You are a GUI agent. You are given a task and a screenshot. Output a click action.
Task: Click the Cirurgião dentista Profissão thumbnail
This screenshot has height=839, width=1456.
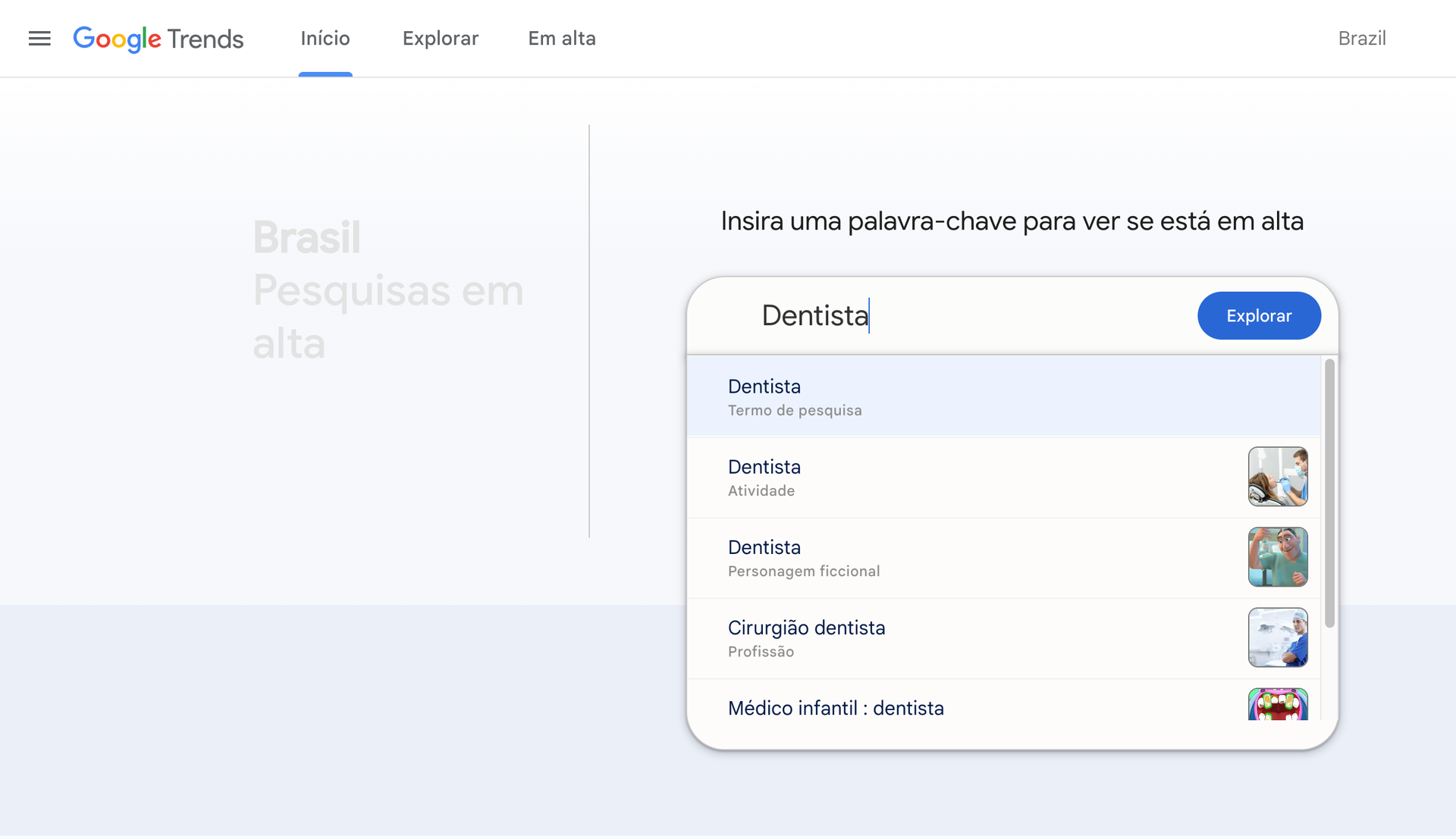pyautogui.click(x=1278, y=637)
